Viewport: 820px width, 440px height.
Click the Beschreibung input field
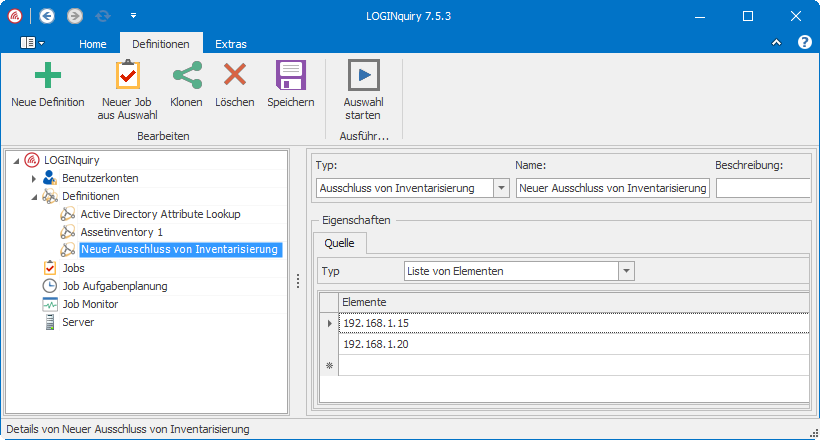(x=762, y=188)
